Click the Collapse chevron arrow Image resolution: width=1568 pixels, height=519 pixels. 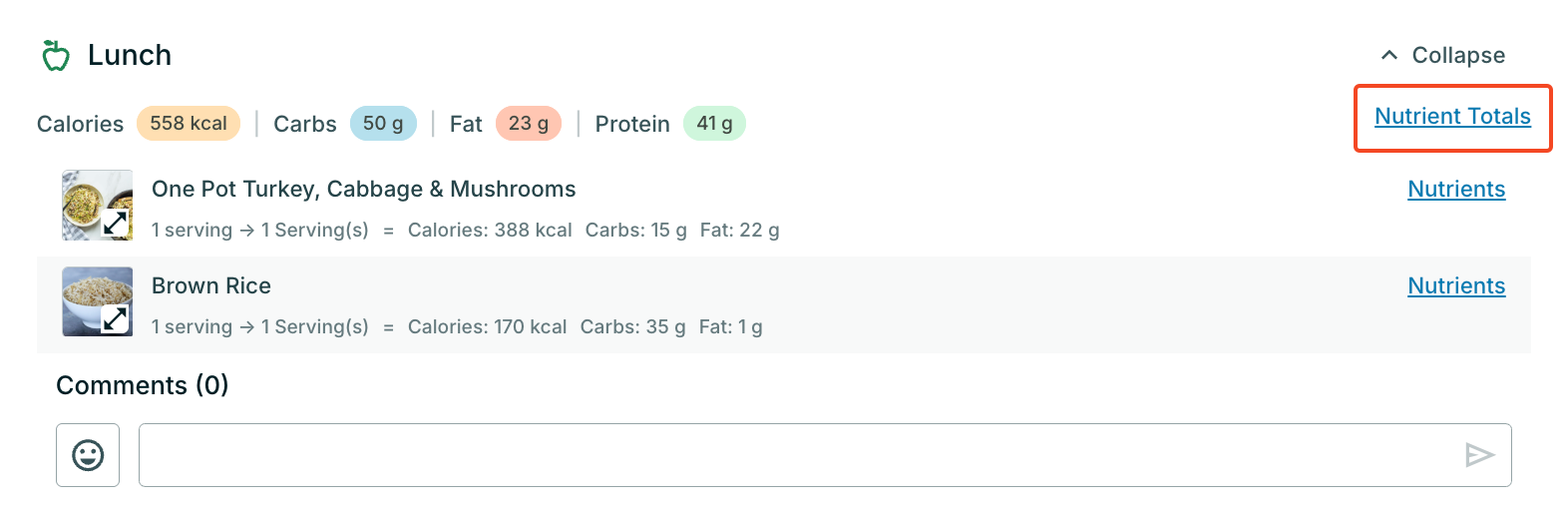[x=1388, y=56]
